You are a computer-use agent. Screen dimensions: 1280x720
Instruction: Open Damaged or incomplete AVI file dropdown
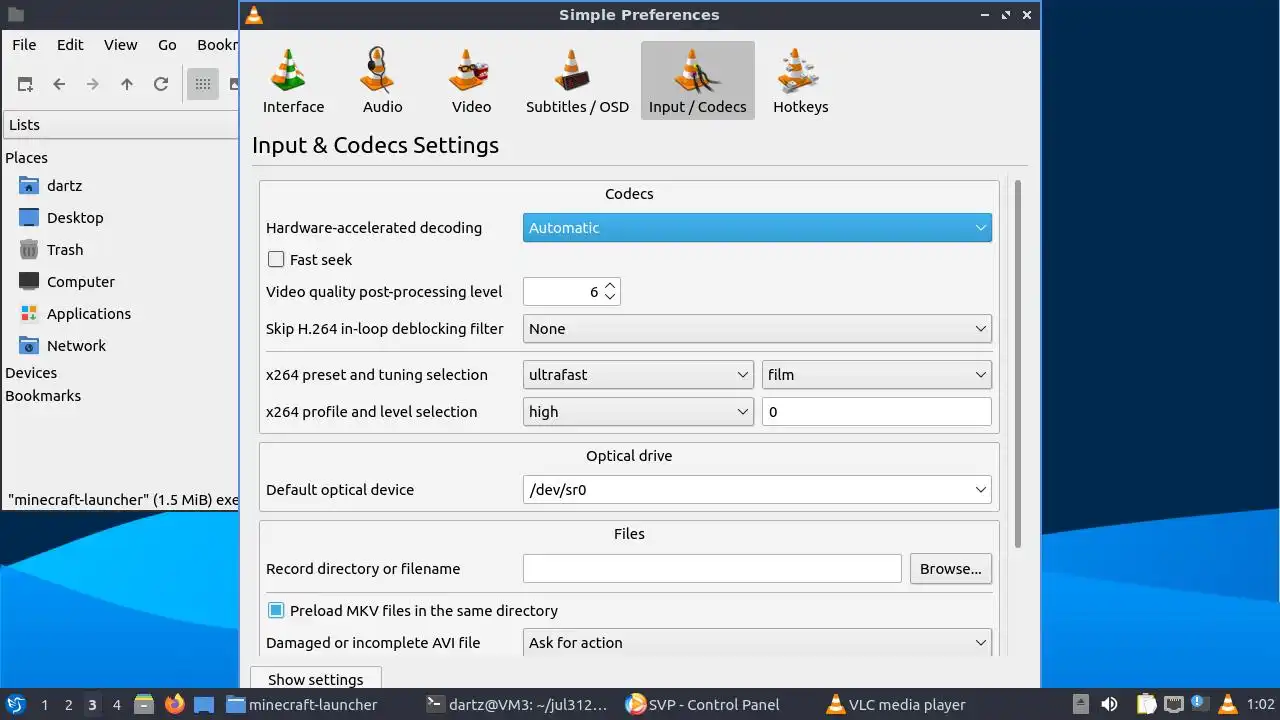click(757, 643)
